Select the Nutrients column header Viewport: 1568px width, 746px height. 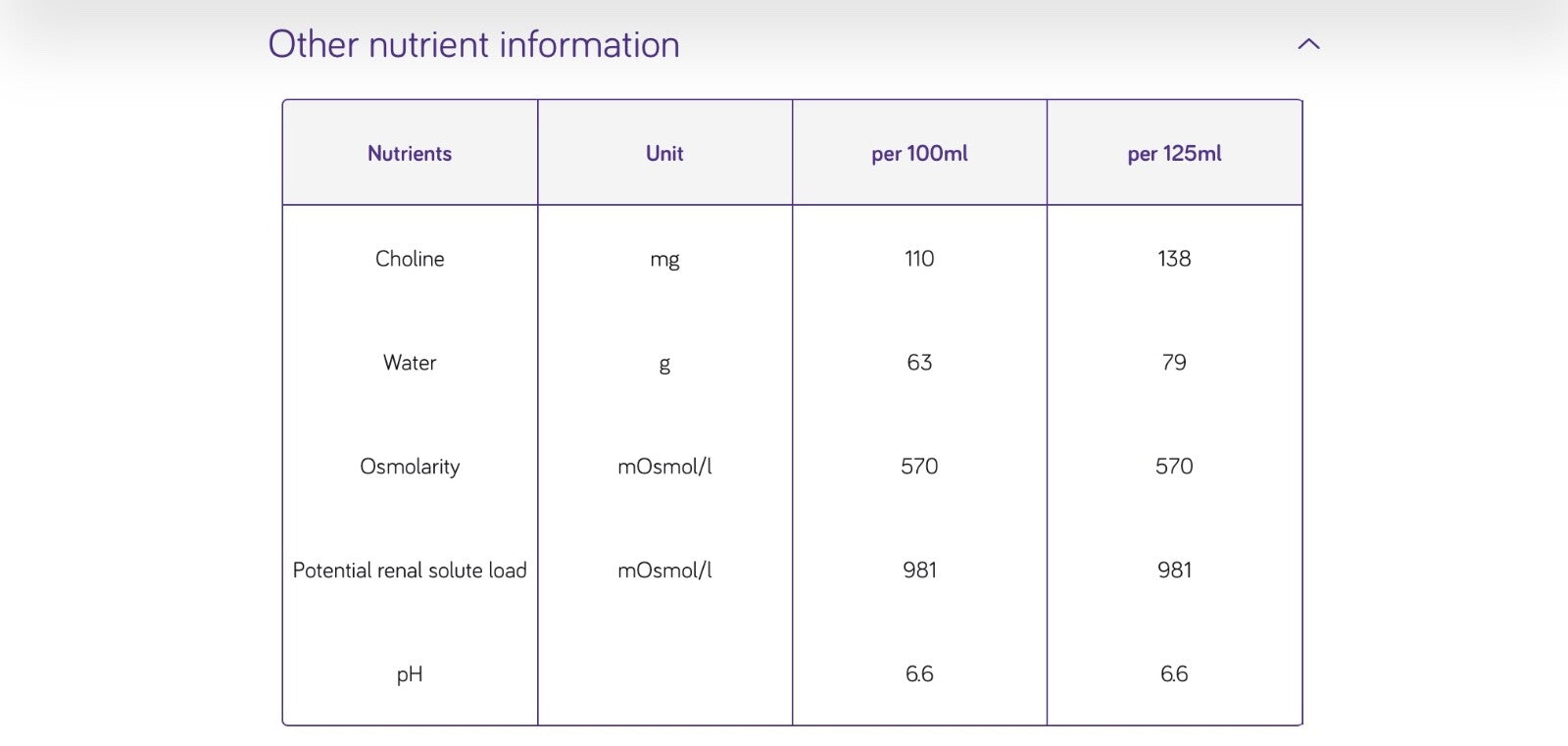click(410, 154)
